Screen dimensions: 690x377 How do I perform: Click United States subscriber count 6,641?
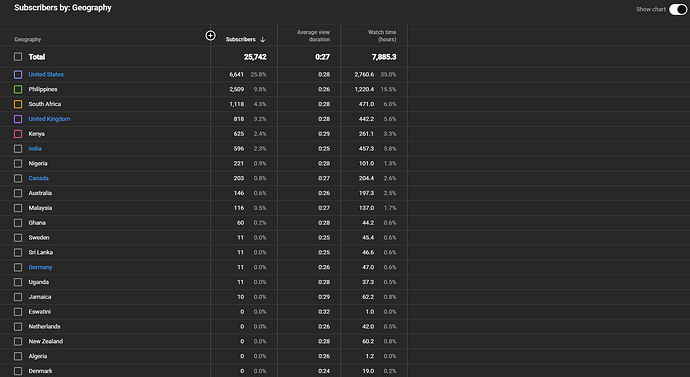[236, 74]
